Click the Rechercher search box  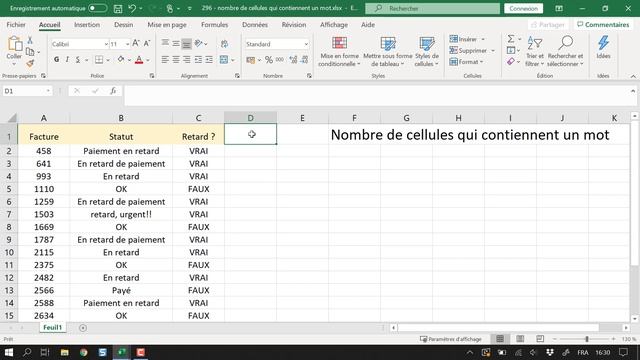(x=432, y=8)
